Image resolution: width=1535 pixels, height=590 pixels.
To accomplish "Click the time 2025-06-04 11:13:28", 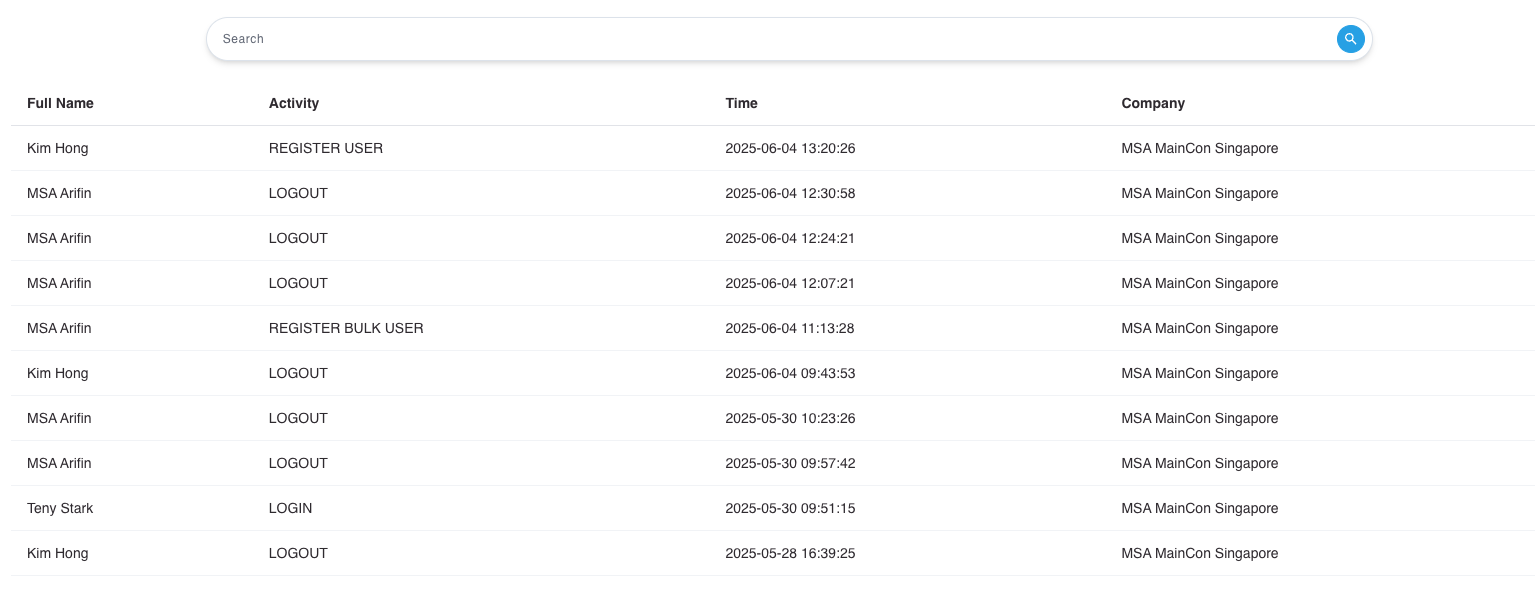I will (x=790, y=328).
